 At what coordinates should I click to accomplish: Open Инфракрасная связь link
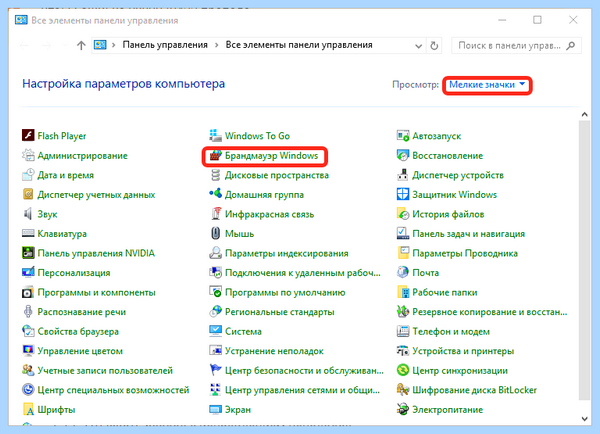269,214
